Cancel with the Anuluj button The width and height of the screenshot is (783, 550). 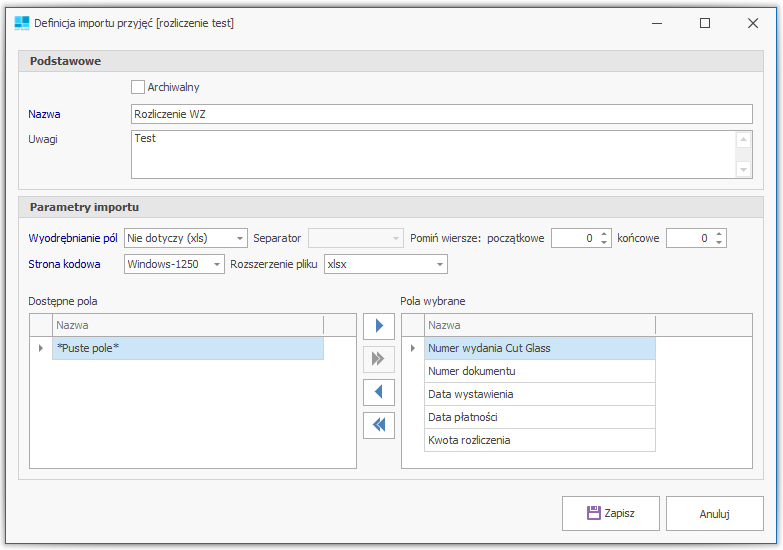tap(714, 513)
